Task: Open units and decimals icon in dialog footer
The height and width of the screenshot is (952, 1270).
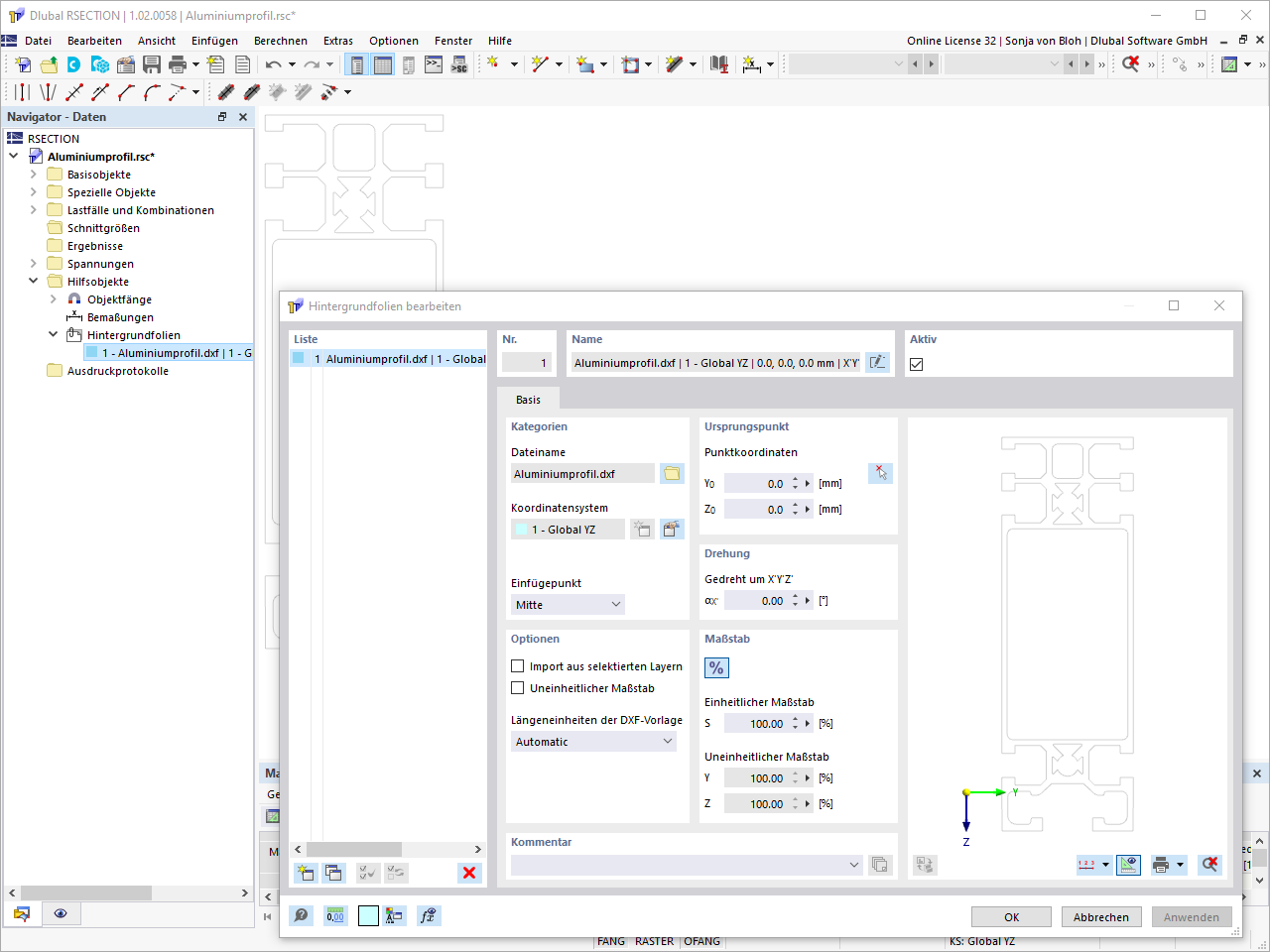Action: pos(336,916)
